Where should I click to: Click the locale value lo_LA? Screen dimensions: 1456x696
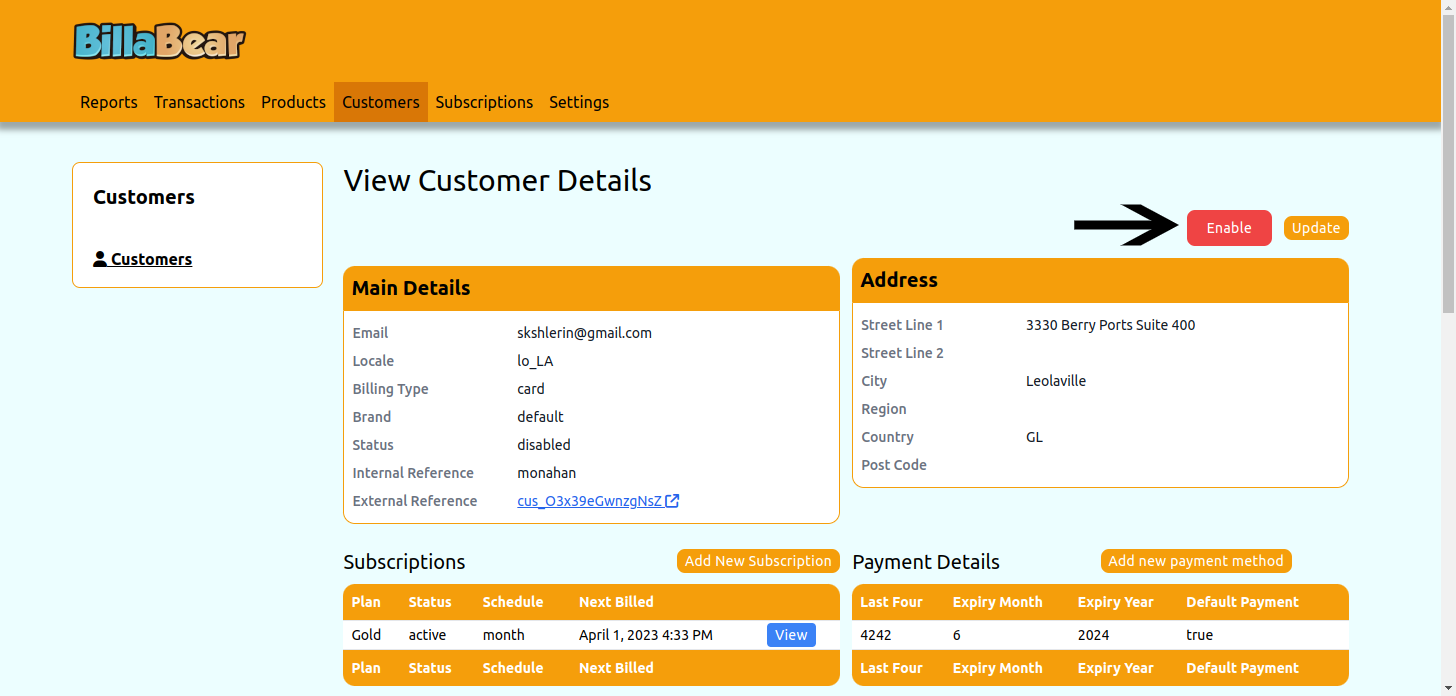coord(535,361)
